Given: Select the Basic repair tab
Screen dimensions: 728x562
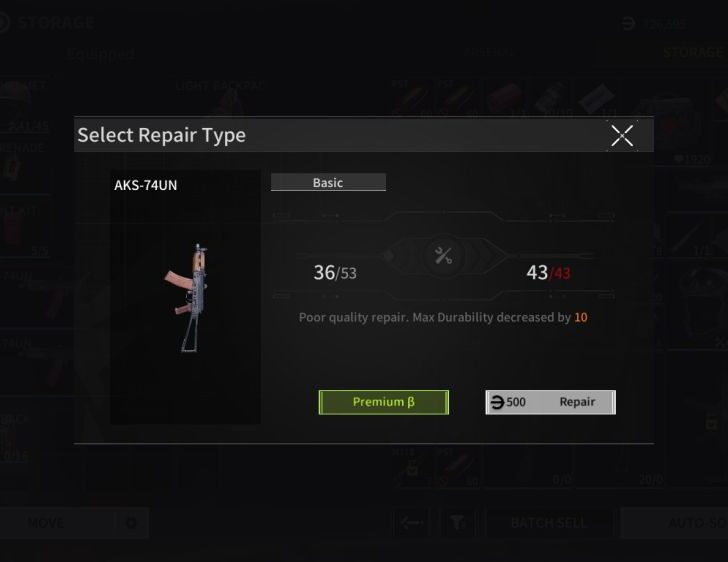Looking at the screenshot, I should tap(328, 182).
